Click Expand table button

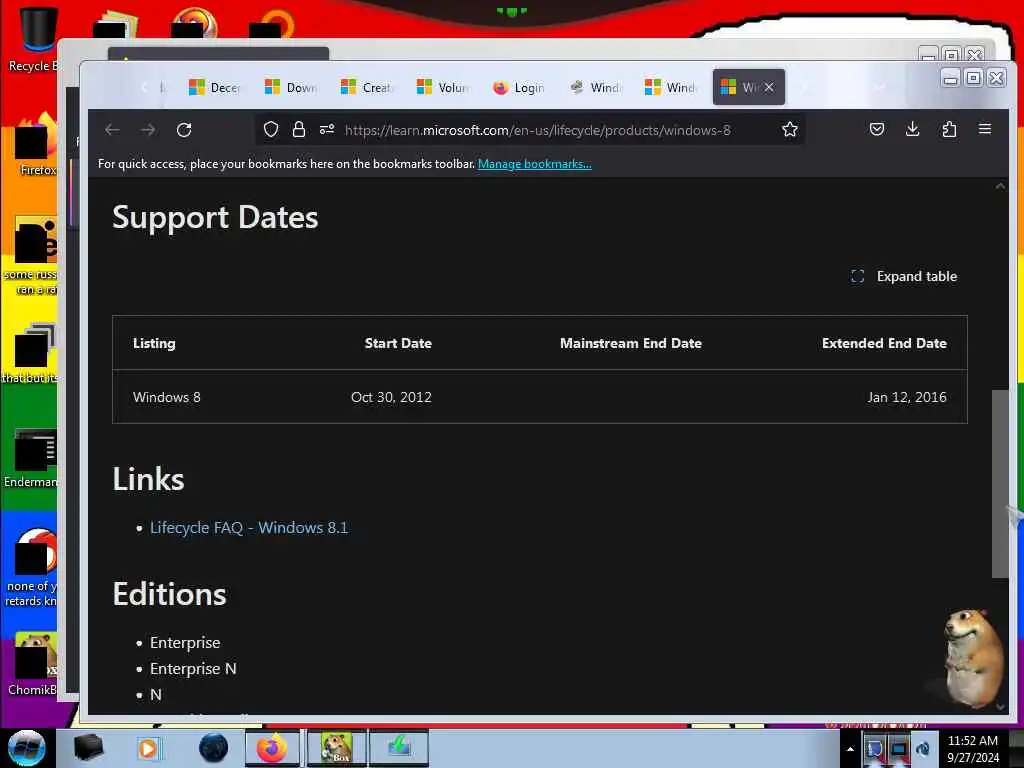(904, 276)
